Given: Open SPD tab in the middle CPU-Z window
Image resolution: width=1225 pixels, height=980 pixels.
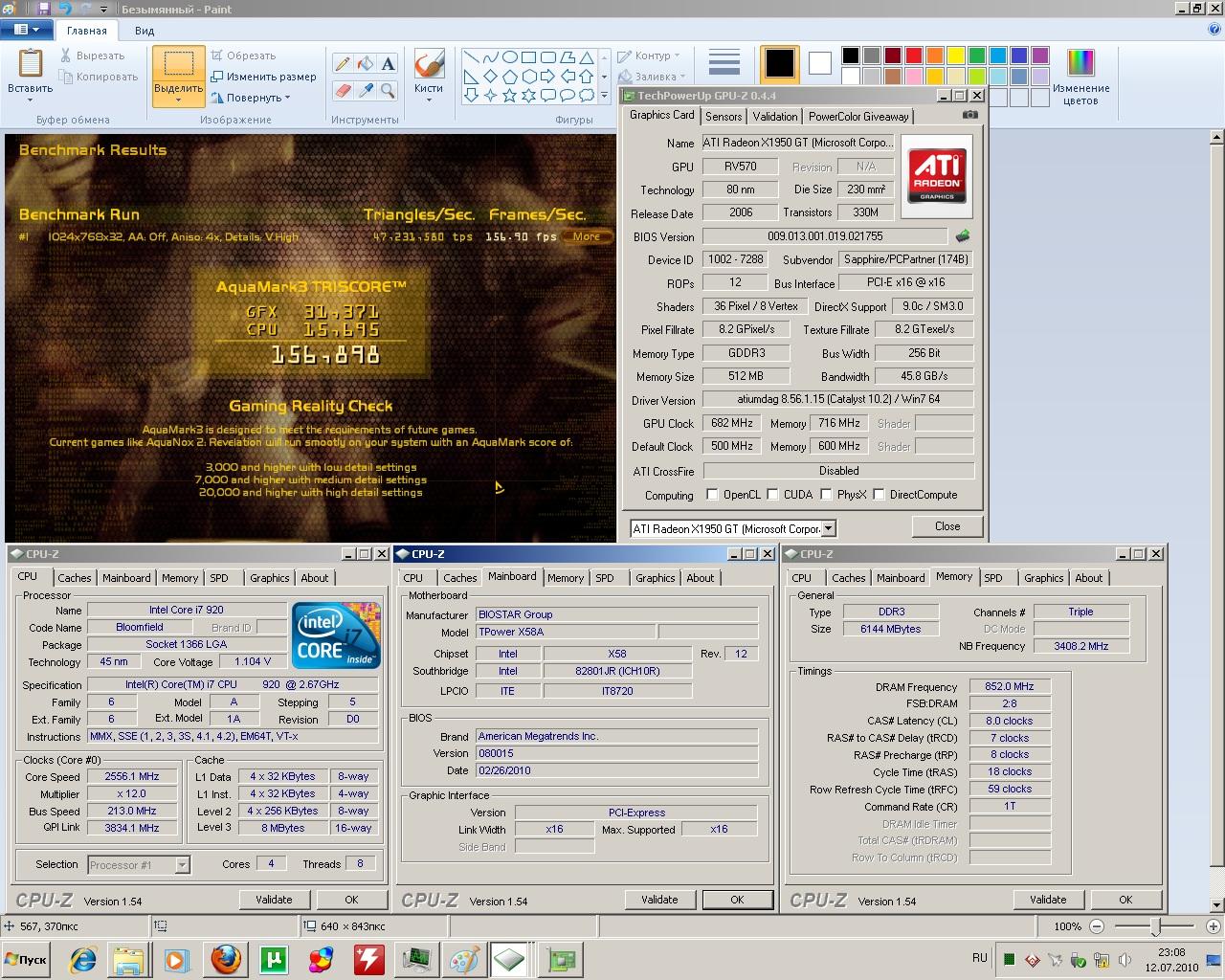Looking at the screenshot, I should [605, 578].
